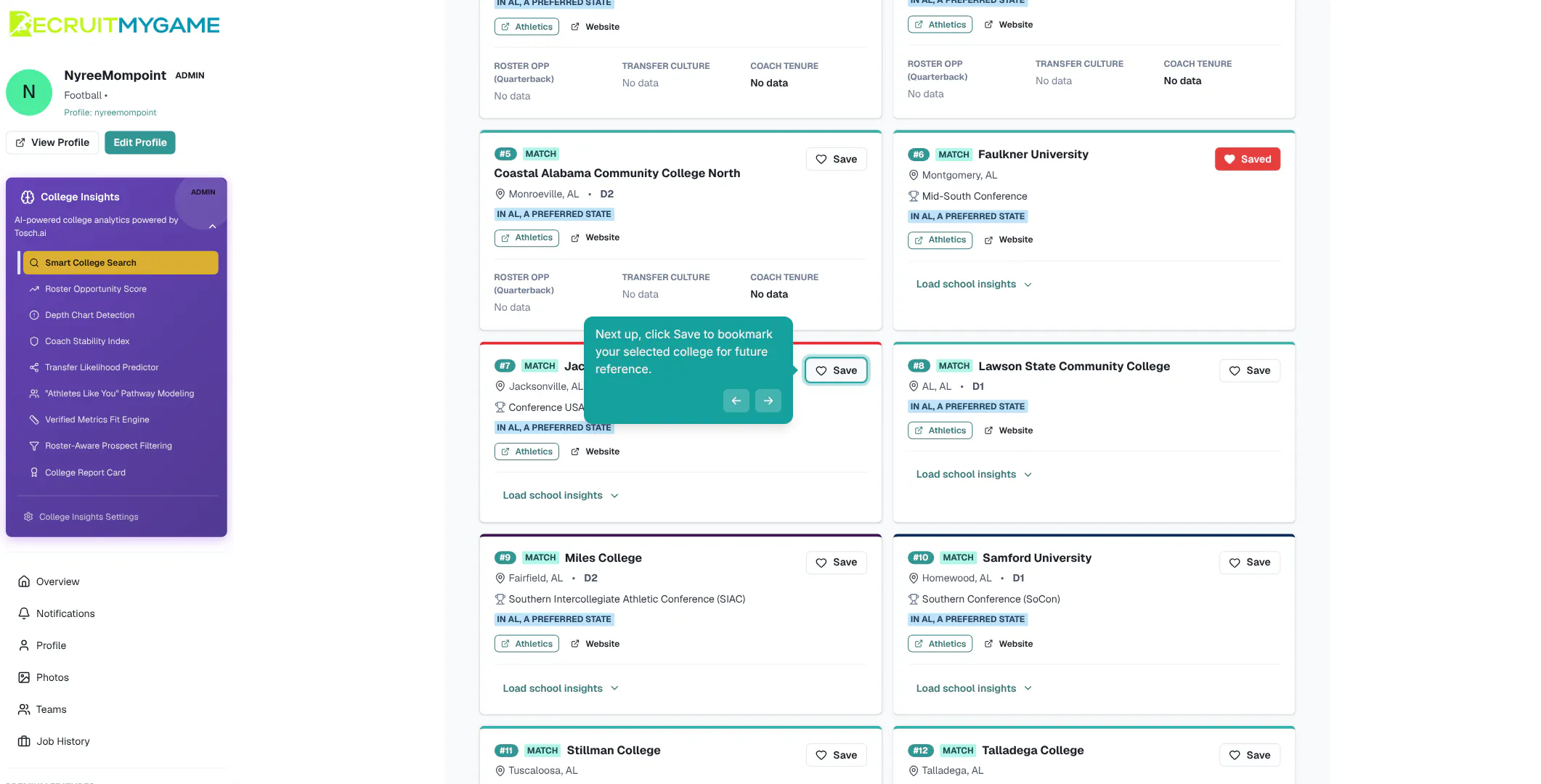Click the RecruitMyGame logo

114,24
